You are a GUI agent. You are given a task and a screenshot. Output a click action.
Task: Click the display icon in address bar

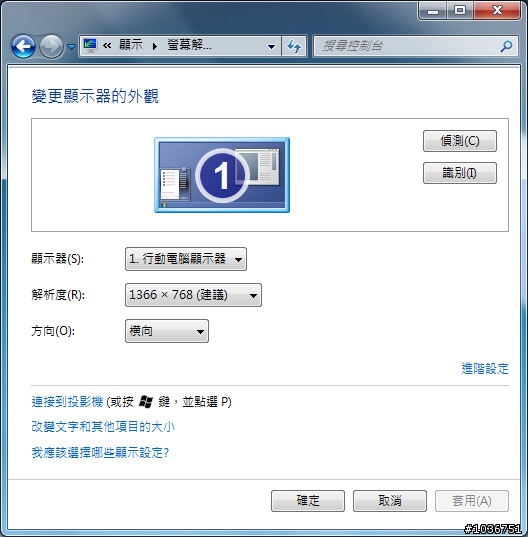(x=90, y=46)
